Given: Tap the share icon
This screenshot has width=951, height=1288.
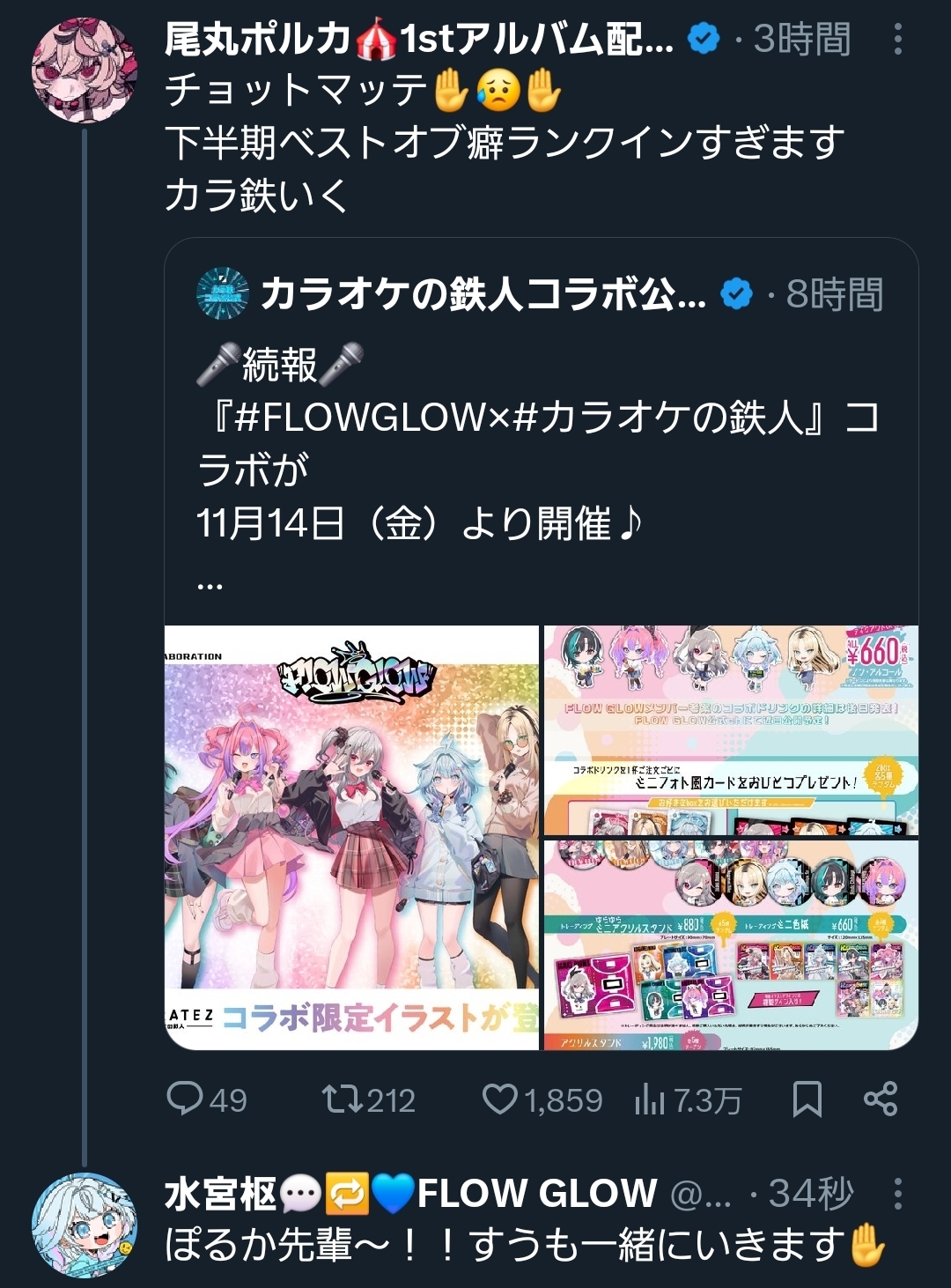Looking at the screenshot, I should coord(881,1099).
